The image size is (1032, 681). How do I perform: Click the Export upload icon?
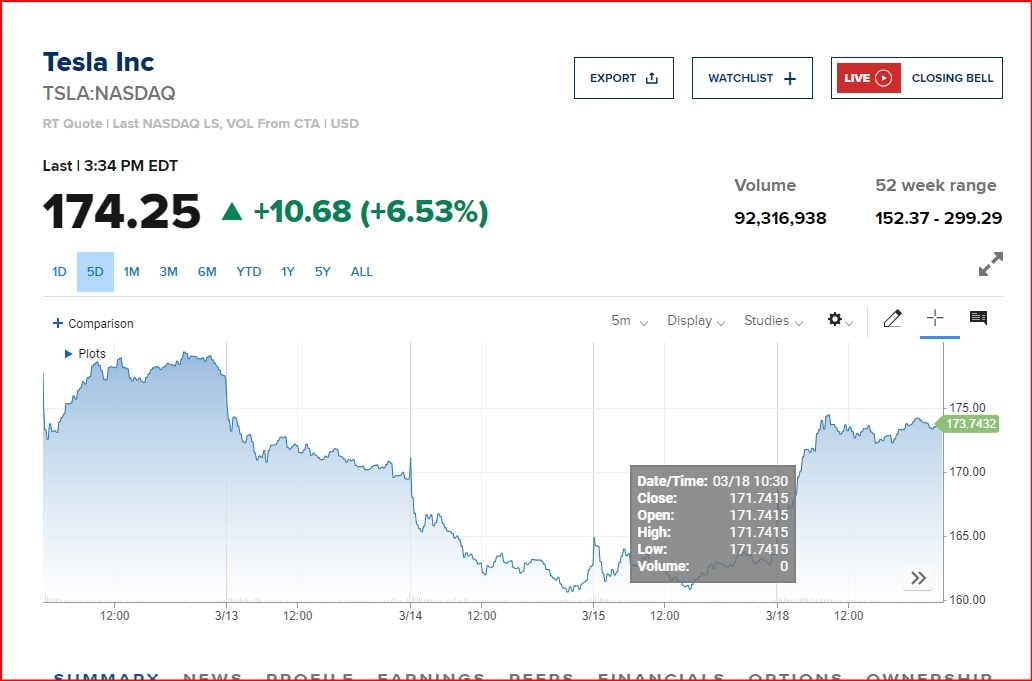[x=652, y=78]
